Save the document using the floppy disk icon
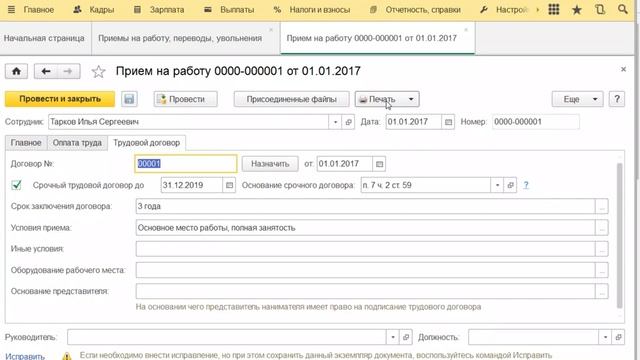This screenshot has height=360, width=640. click(x=129, y=99)
